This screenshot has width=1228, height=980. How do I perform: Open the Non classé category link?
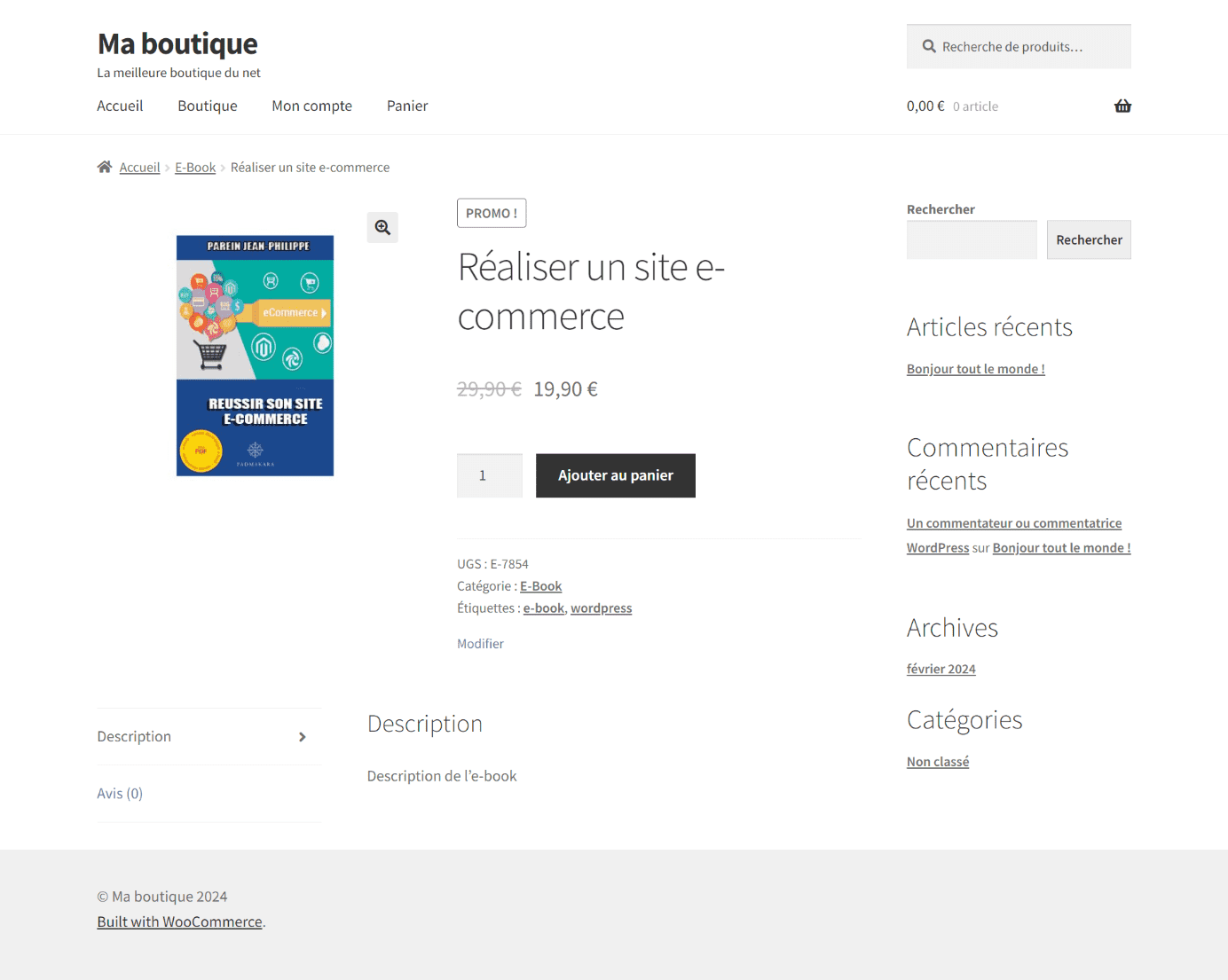[938, 762]
